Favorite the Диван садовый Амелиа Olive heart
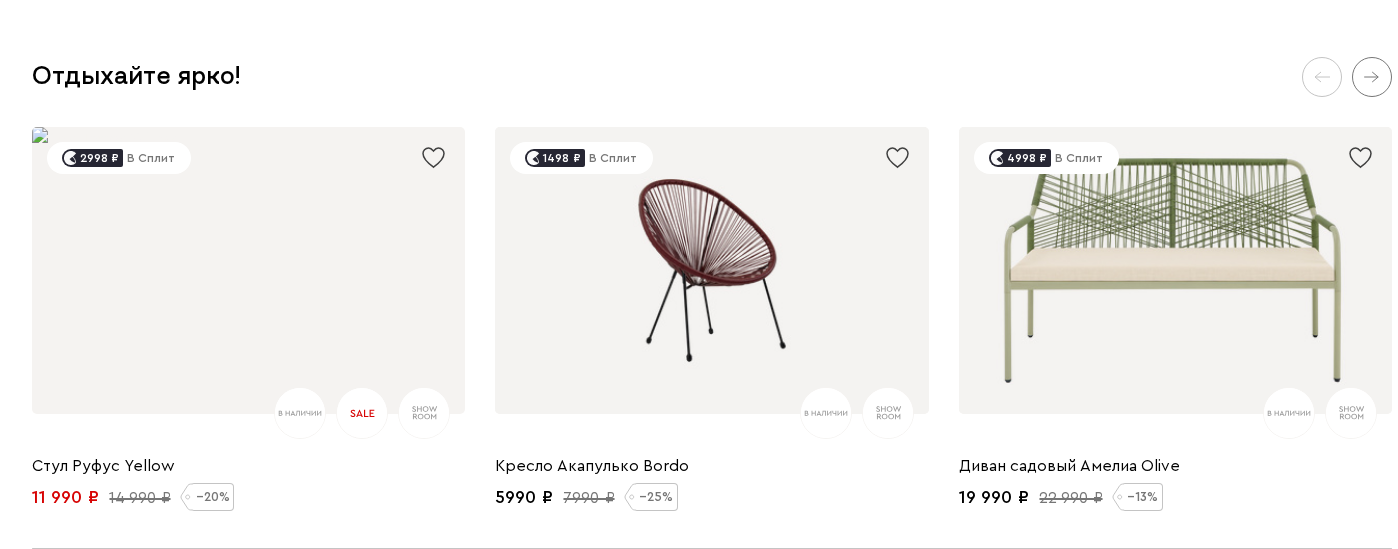Screen dimensions: 1398x549 click(1360, 157)
